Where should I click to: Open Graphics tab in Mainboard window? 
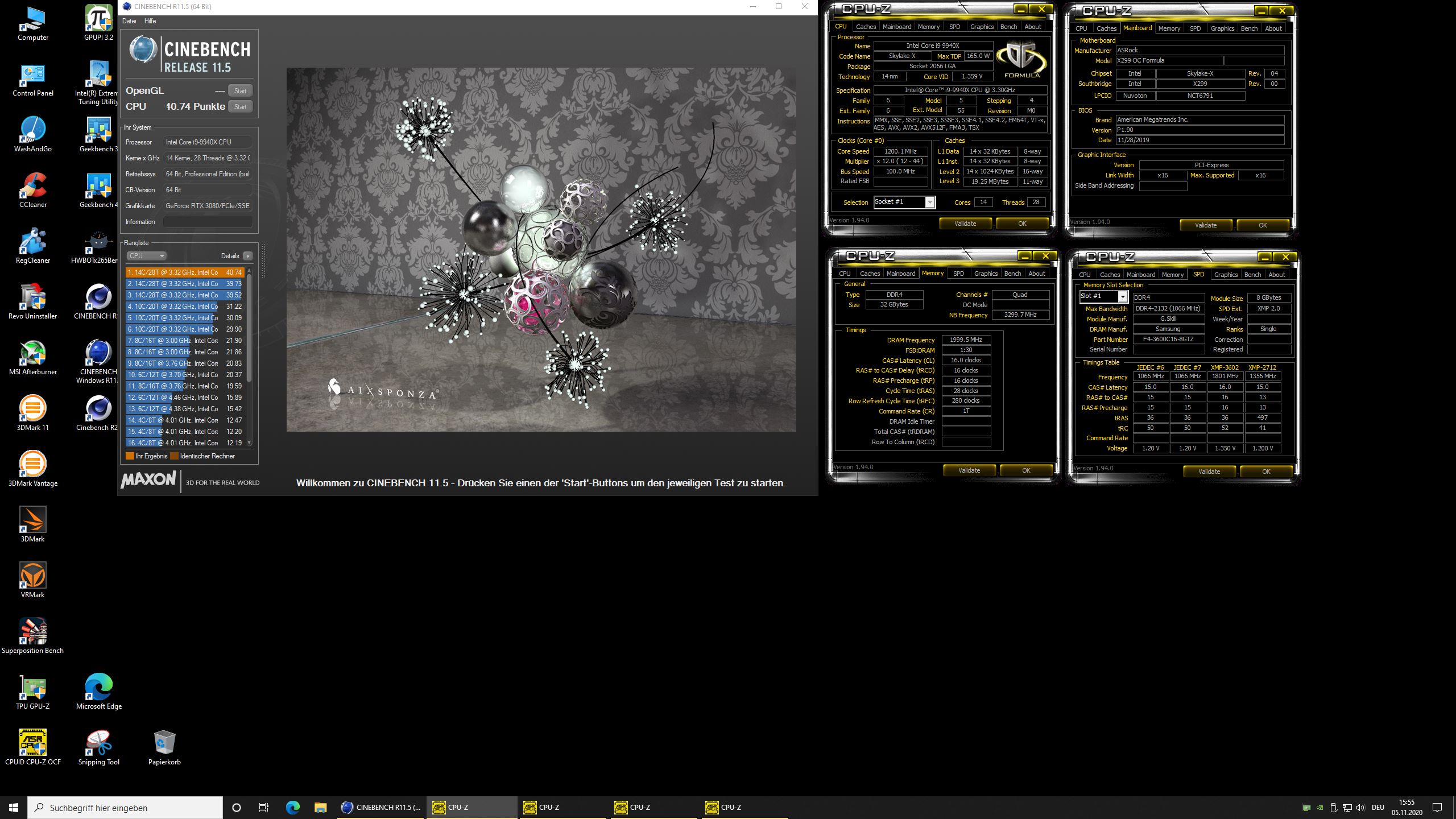(1222, 28)
